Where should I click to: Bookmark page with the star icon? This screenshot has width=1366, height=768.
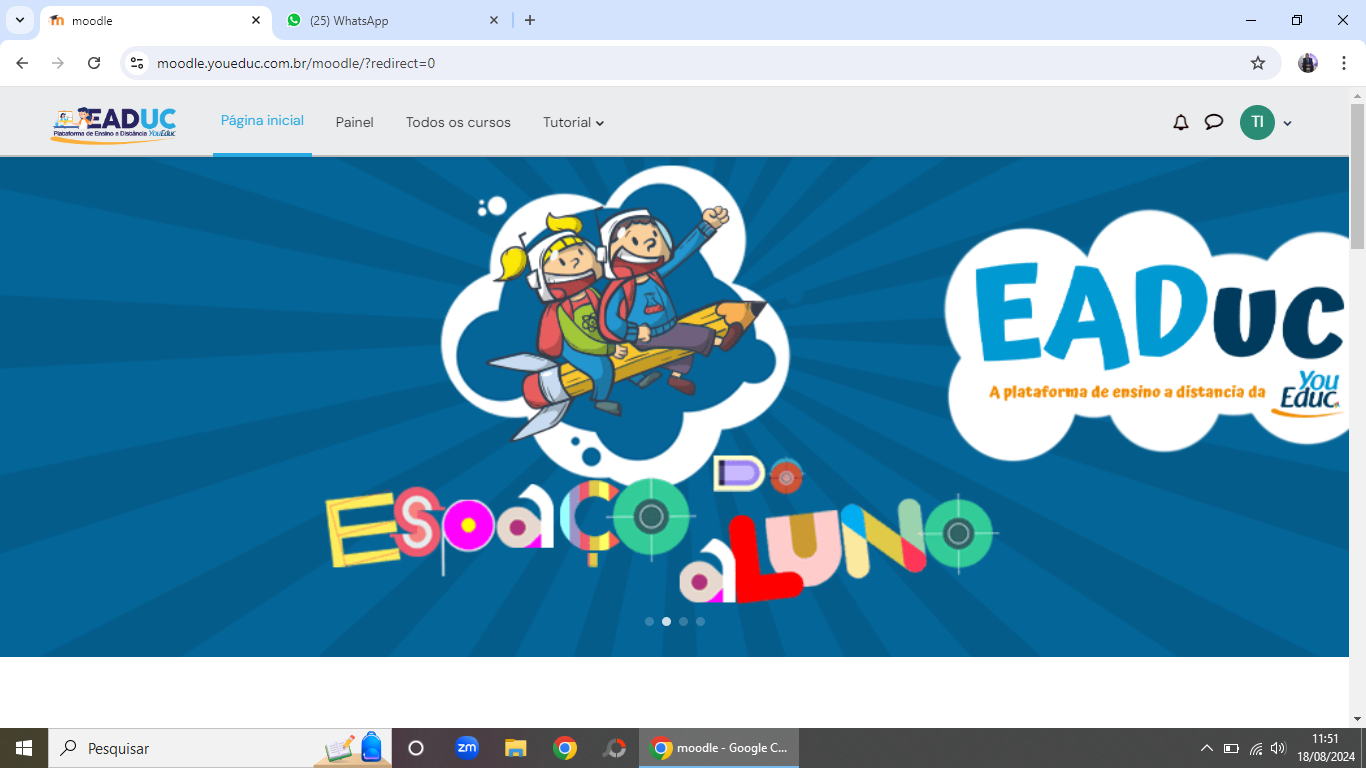pos(1258,63)
